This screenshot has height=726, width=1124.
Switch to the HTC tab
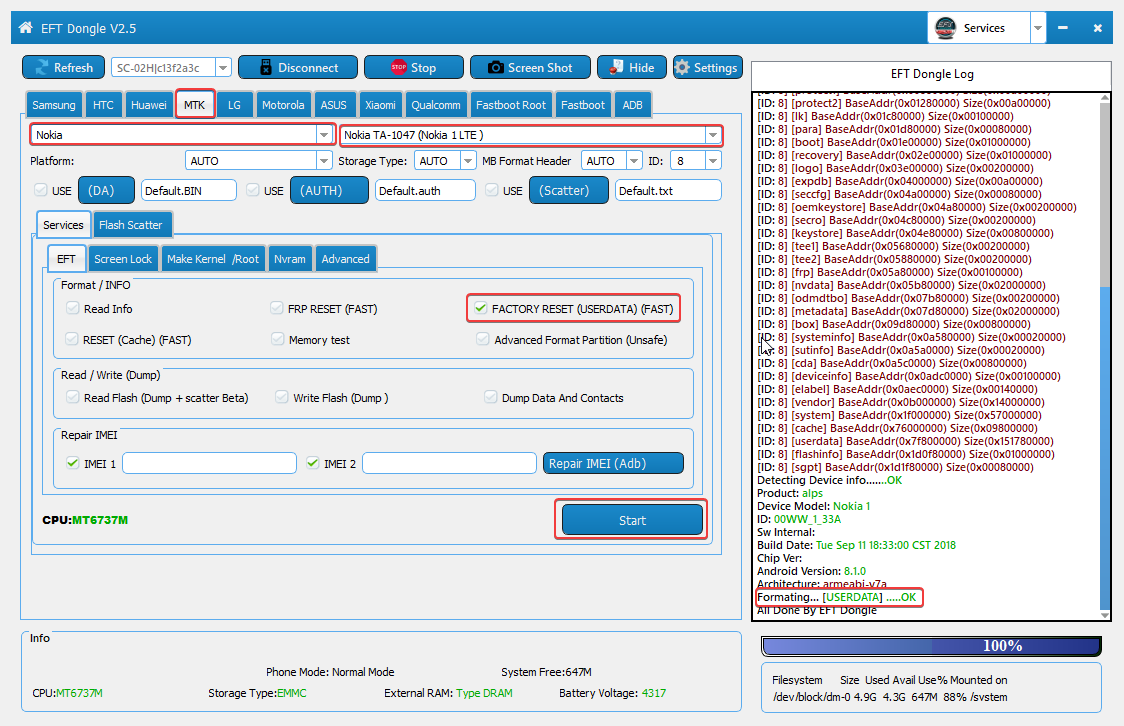(103, 105)
